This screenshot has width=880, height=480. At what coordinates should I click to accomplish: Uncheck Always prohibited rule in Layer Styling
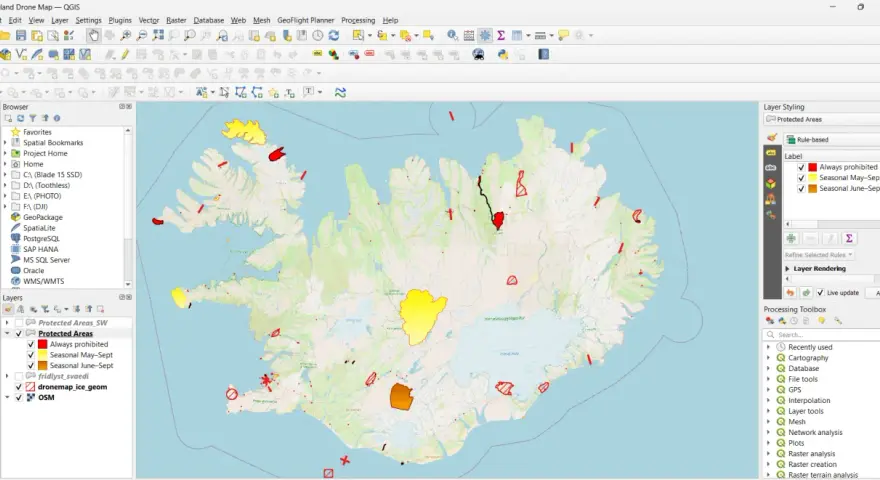coord(801,167)
